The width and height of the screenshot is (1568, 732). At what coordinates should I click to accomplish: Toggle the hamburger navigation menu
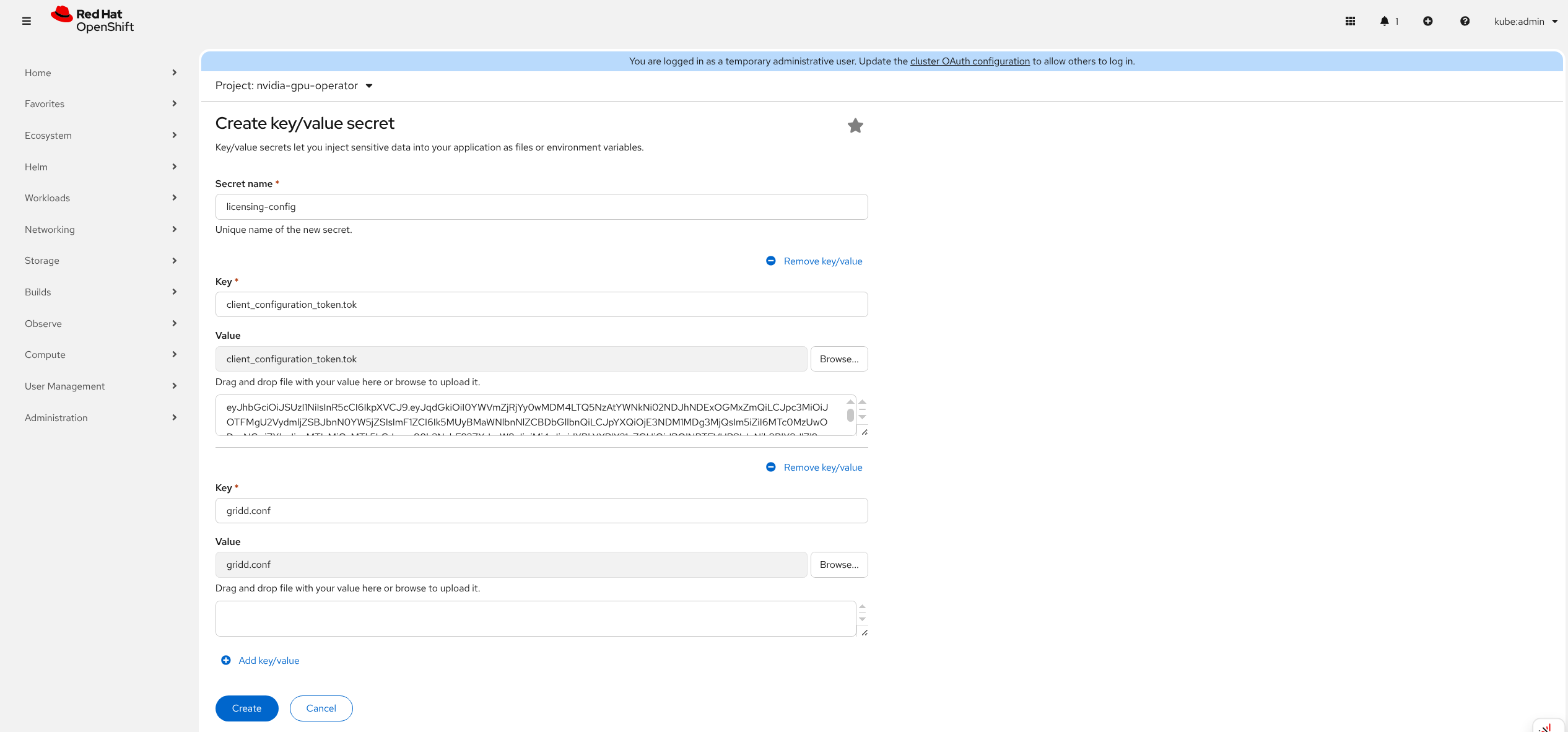[26, 21]
